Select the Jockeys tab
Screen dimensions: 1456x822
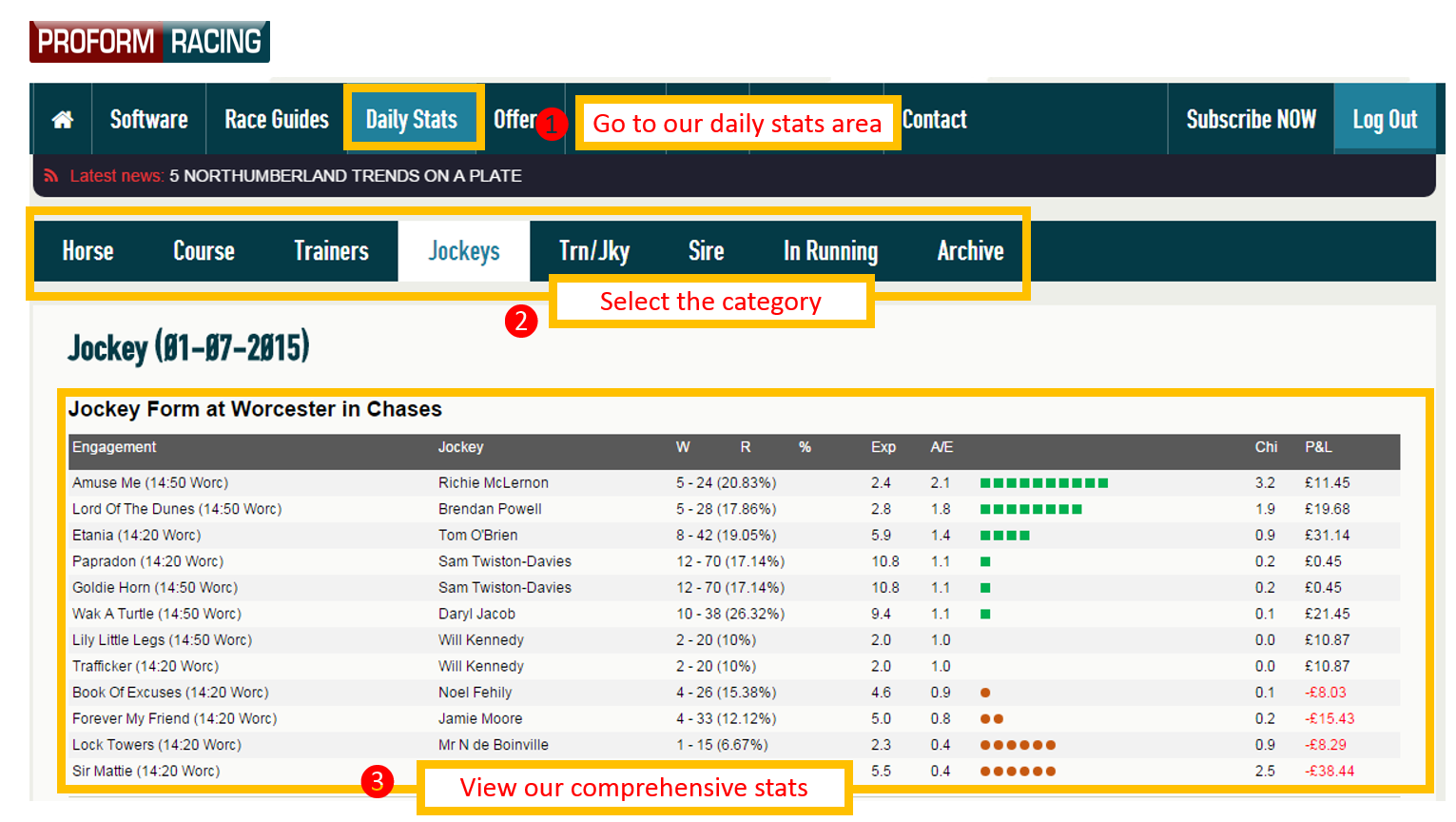(464, 251)
